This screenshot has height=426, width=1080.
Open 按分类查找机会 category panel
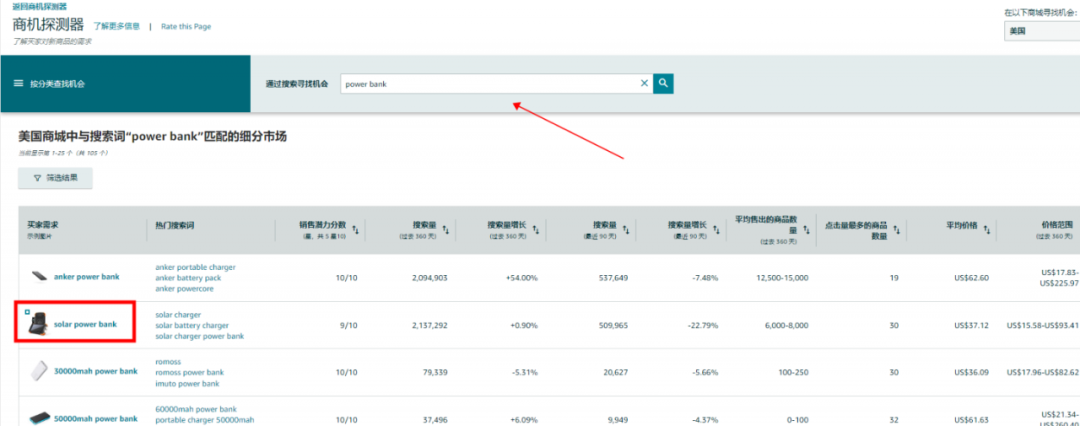(x=125, y=83)
